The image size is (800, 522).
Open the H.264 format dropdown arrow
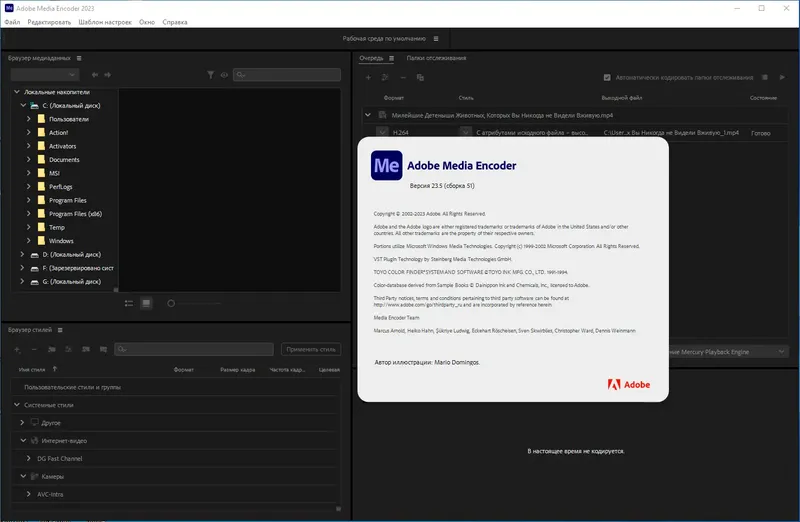pos(382,132)
